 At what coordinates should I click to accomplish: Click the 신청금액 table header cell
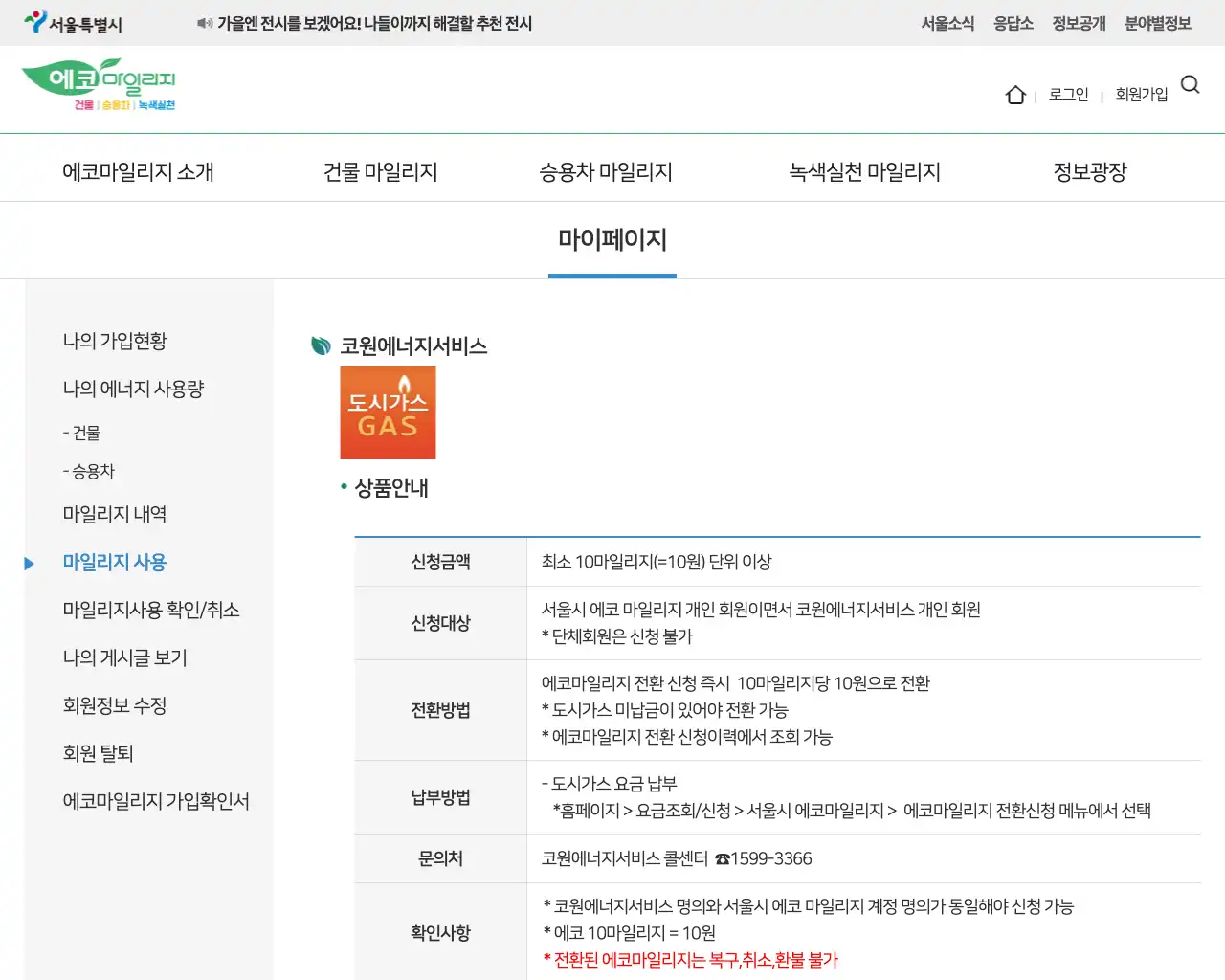[440, 562]
